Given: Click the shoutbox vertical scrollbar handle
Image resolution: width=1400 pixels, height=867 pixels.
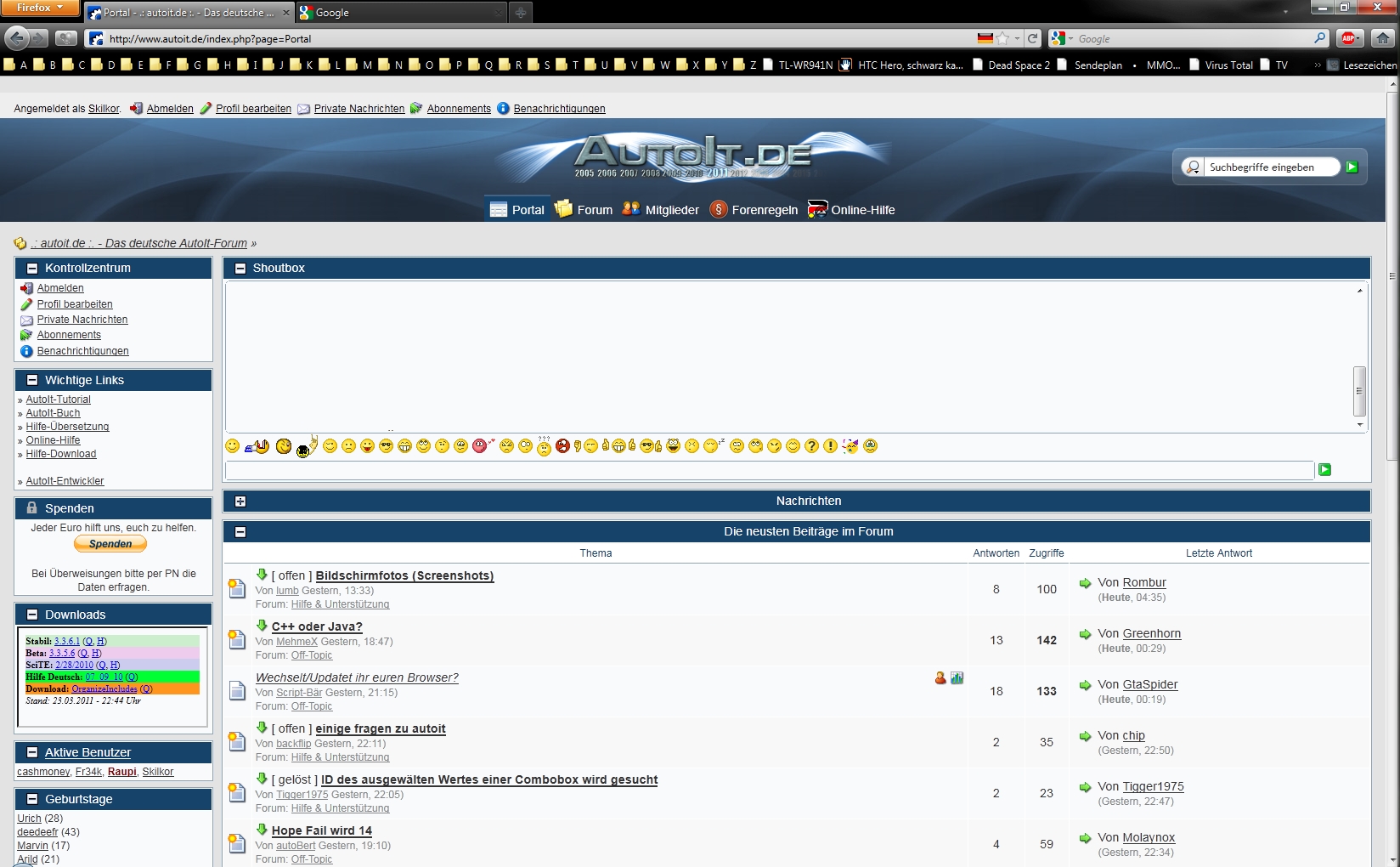Looking at the screenshot, I should coord(1359,391).
